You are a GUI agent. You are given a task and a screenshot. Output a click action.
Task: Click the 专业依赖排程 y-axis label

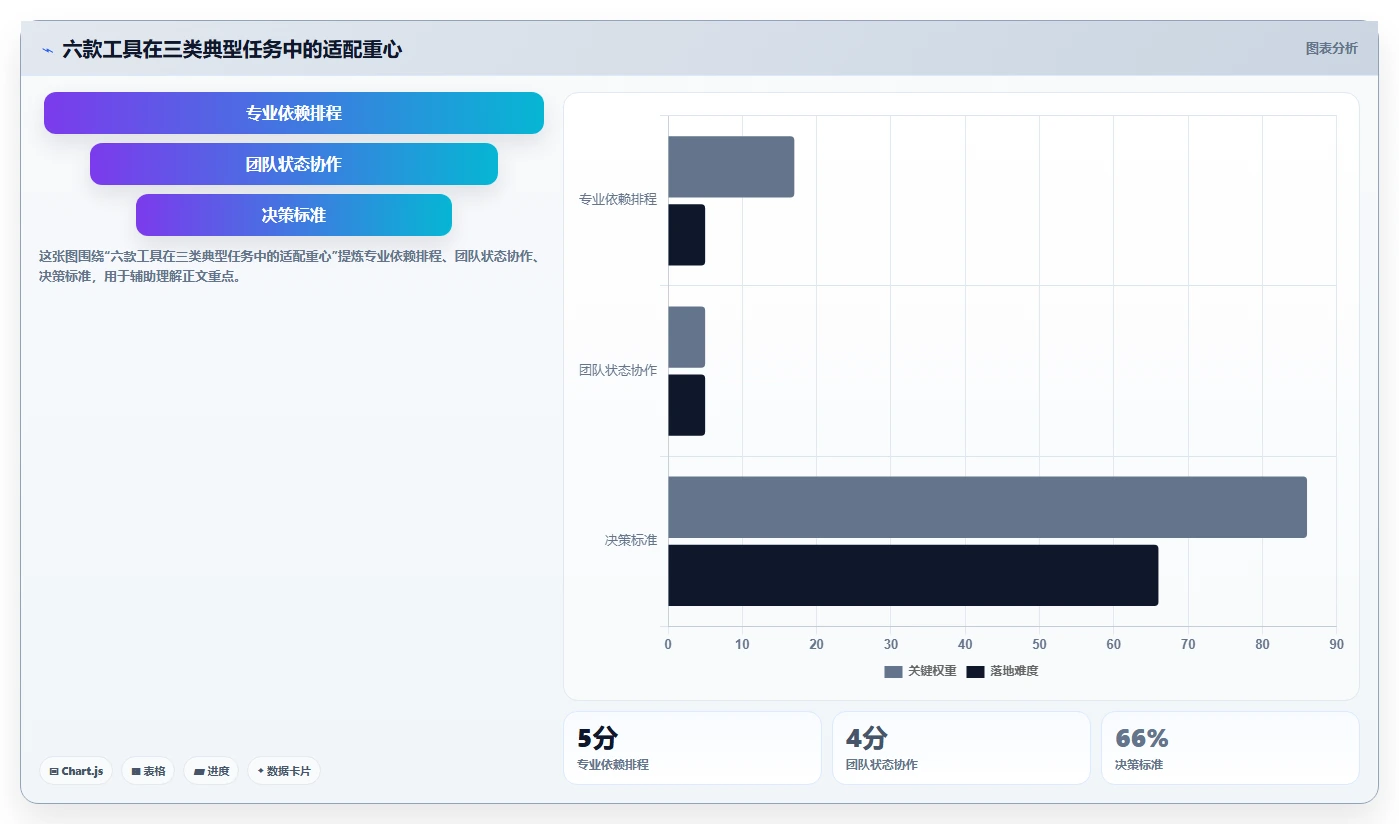click(618, 200)
